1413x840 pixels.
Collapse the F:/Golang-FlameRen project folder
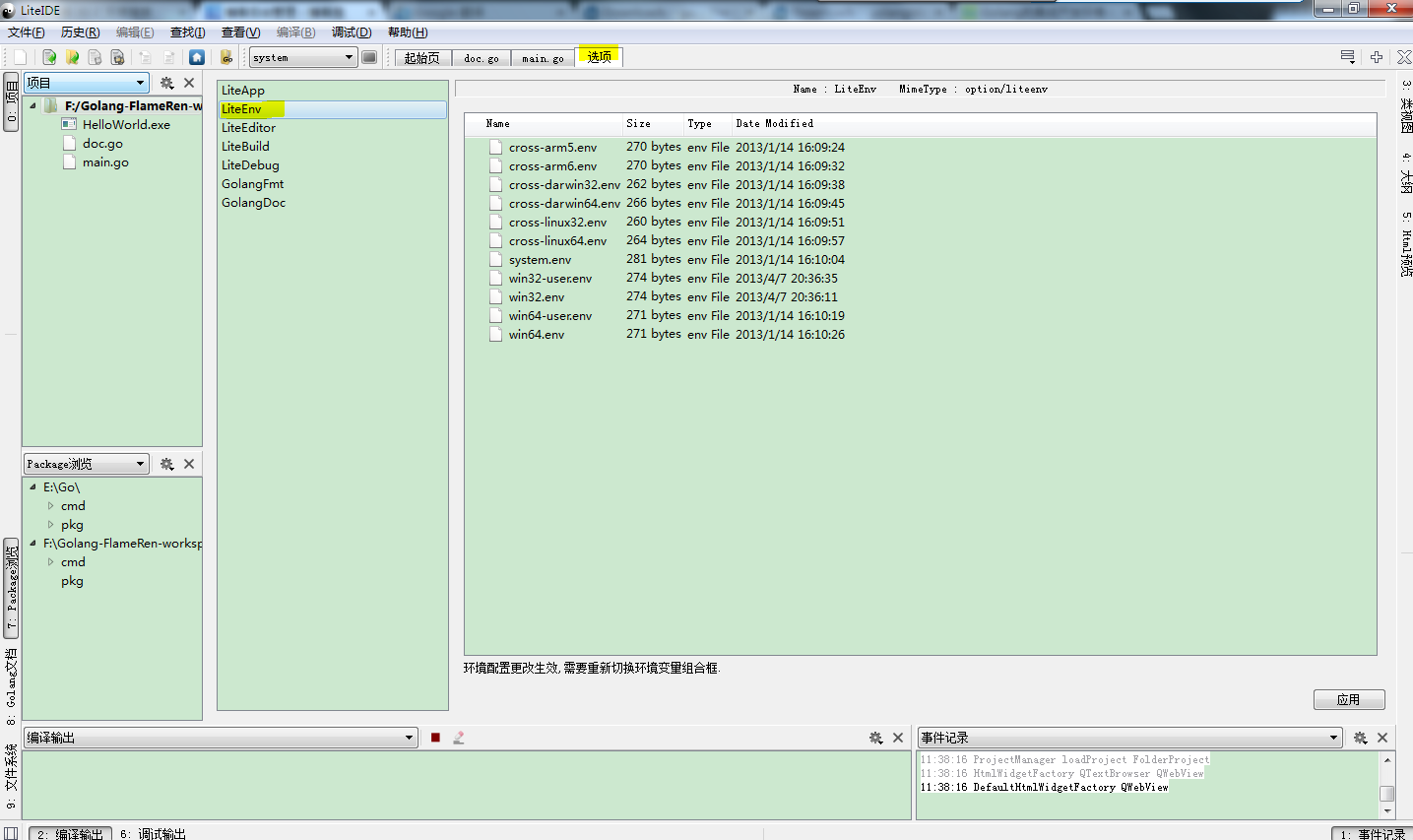[32, 106]
